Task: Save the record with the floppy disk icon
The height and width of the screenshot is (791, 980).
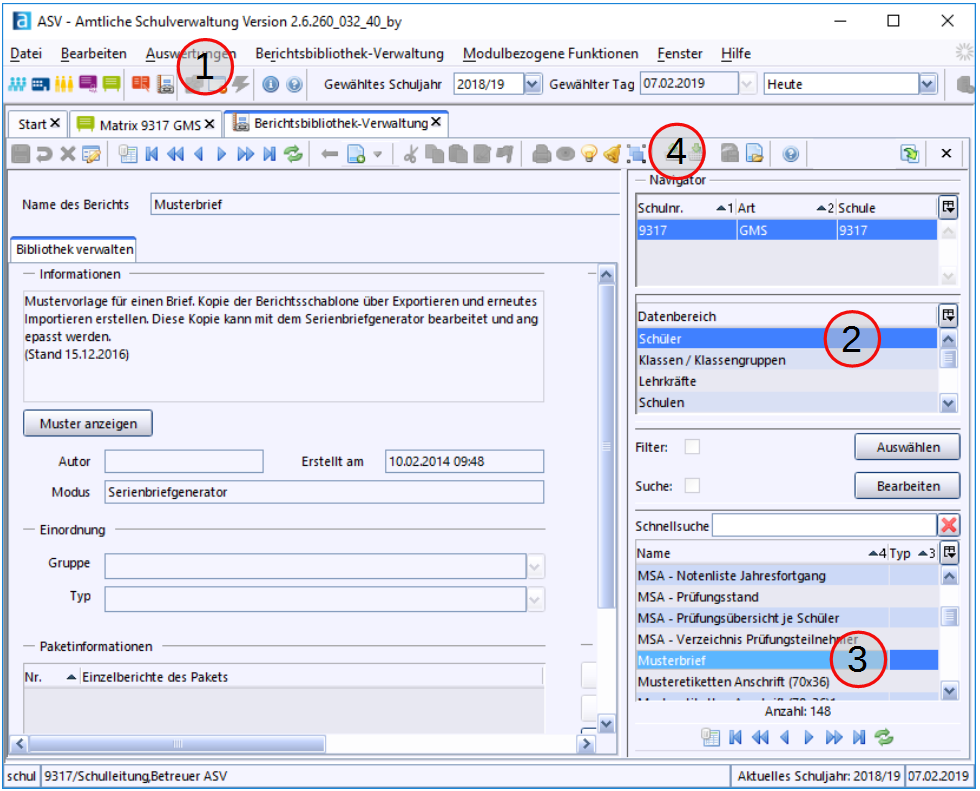Action: [x=21, y=154]
